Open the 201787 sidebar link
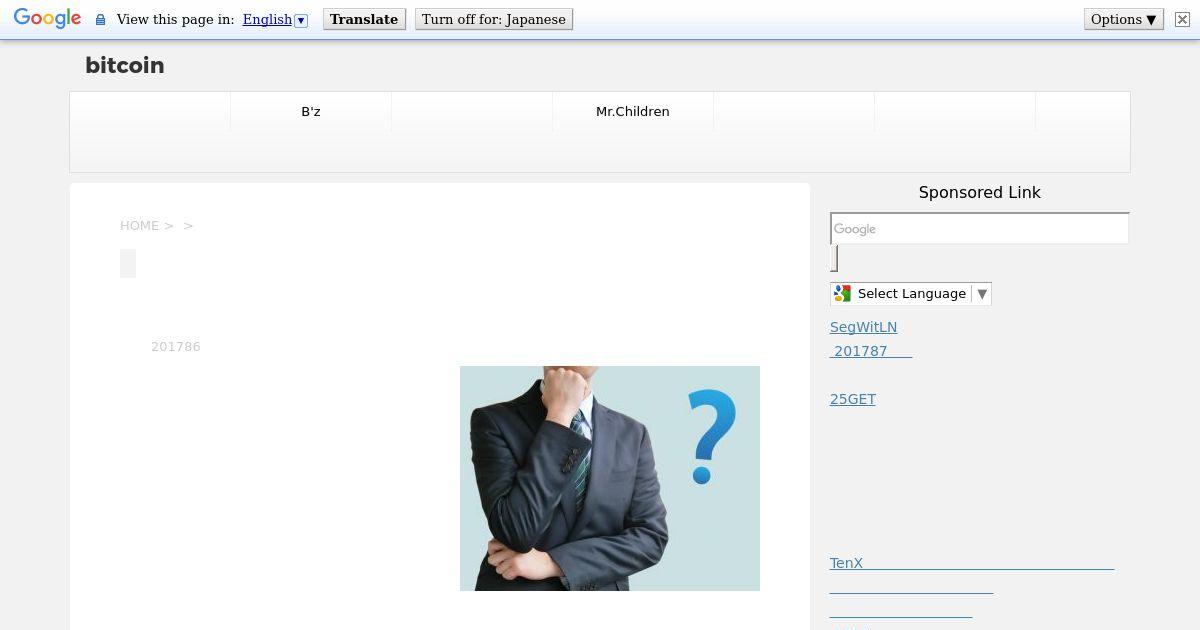 click(x=871, y=351)
